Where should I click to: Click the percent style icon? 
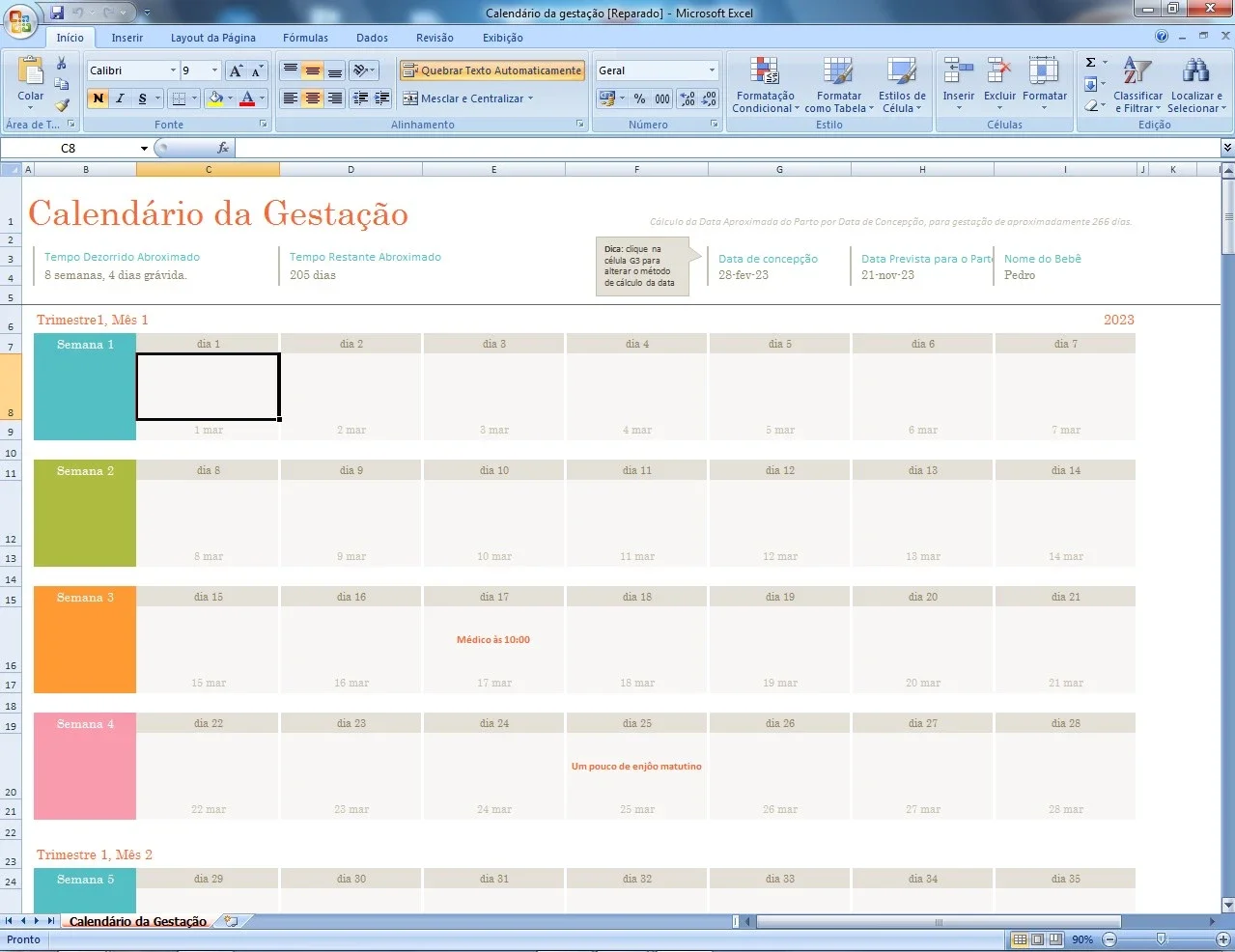[639, 98]
